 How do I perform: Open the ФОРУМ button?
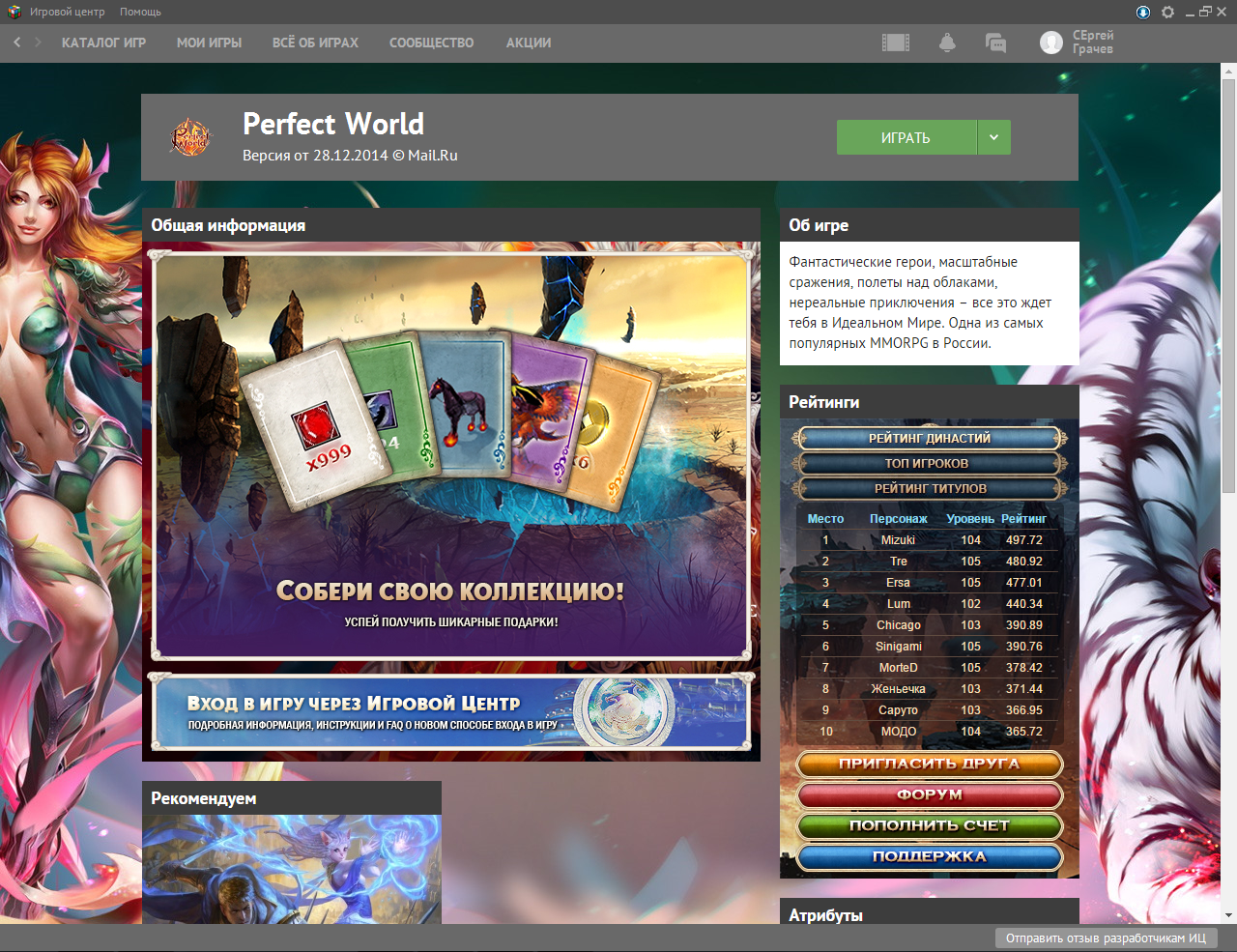coord(929,794)
